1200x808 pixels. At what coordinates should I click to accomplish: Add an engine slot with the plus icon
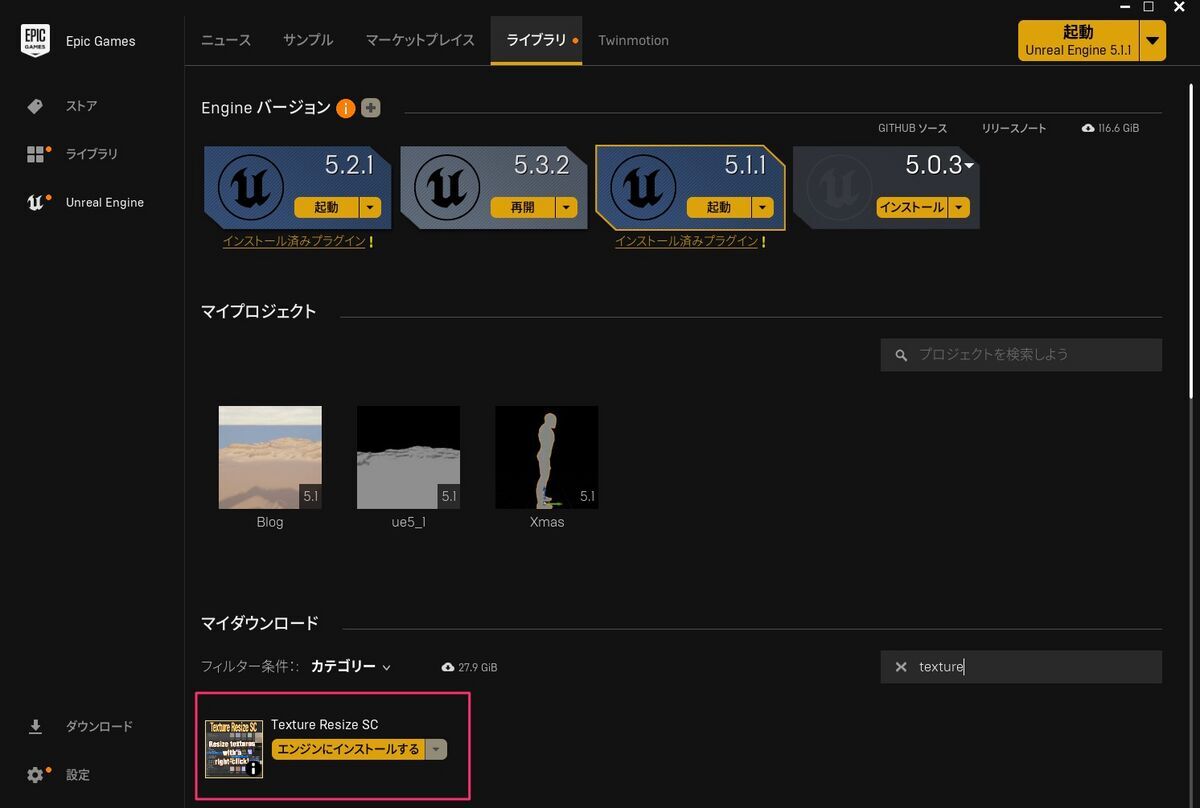pos(370,107)
